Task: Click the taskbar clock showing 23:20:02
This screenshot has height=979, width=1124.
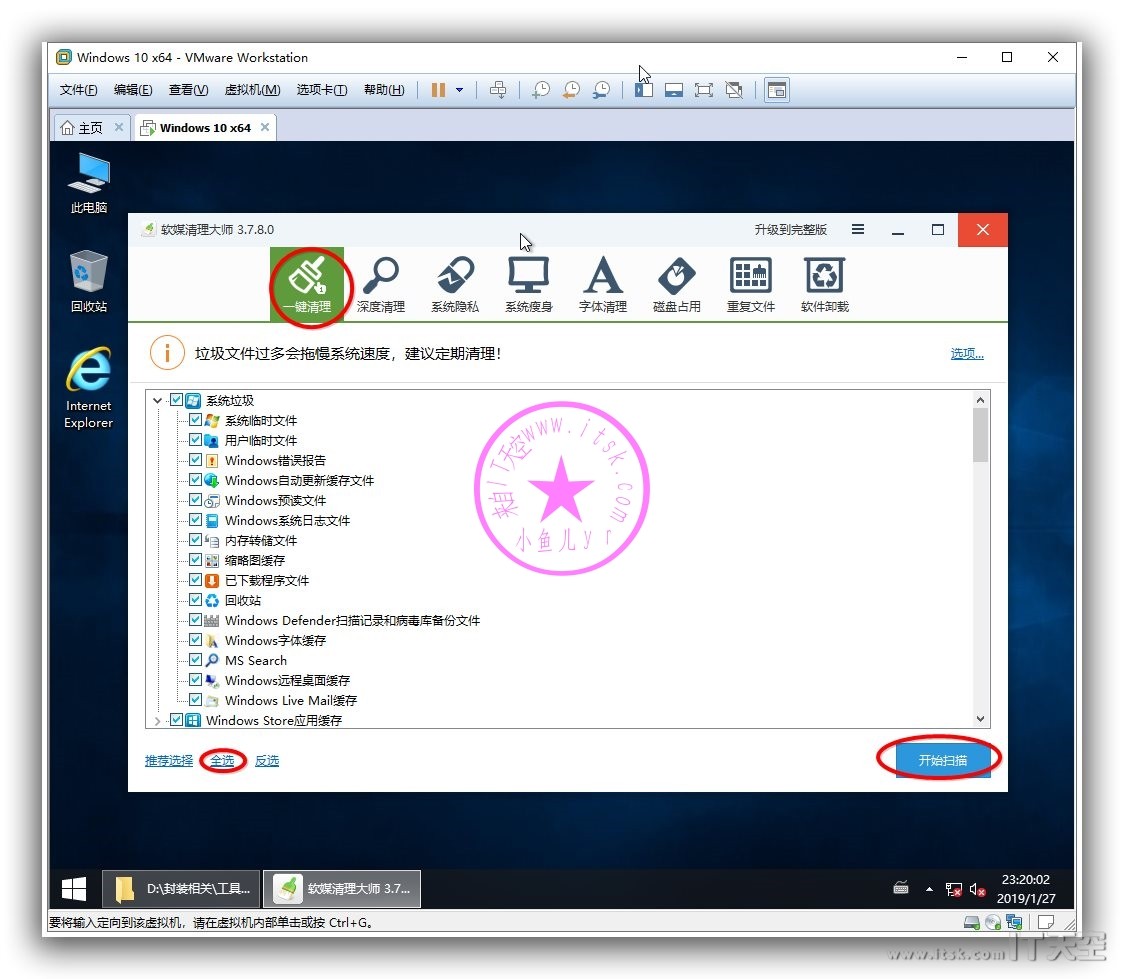Action: pos(1026,889)
